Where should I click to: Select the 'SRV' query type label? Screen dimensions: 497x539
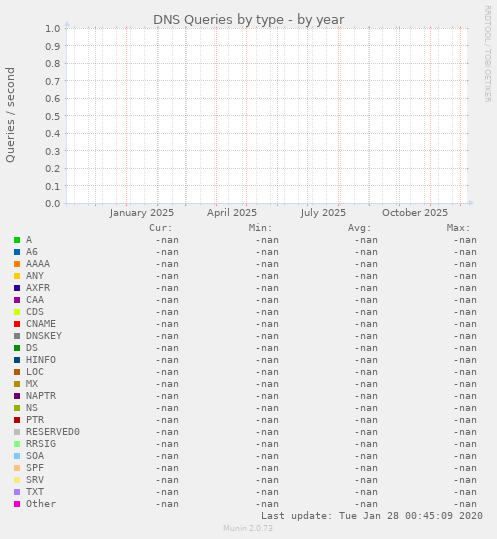click(35, 480)
